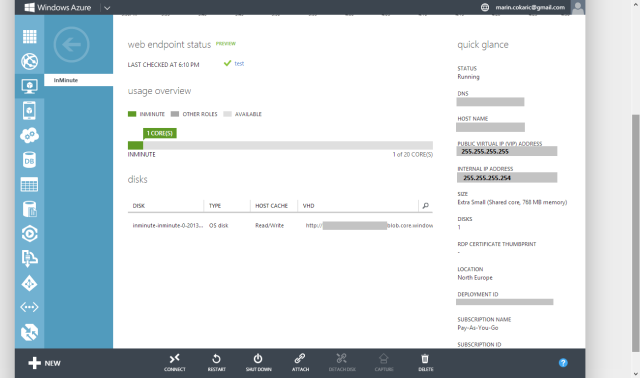
Task: Click the OS disk type cell
Action: click(x=218, y=225)
